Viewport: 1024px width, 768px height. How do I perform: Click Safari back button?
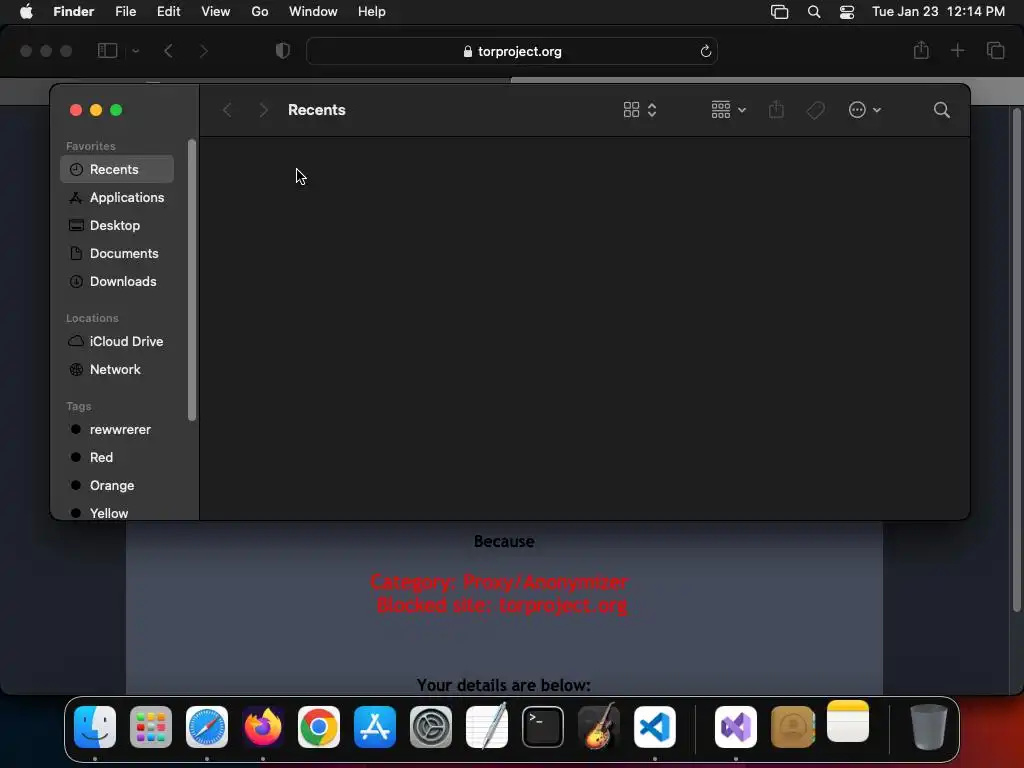(168, 51)
